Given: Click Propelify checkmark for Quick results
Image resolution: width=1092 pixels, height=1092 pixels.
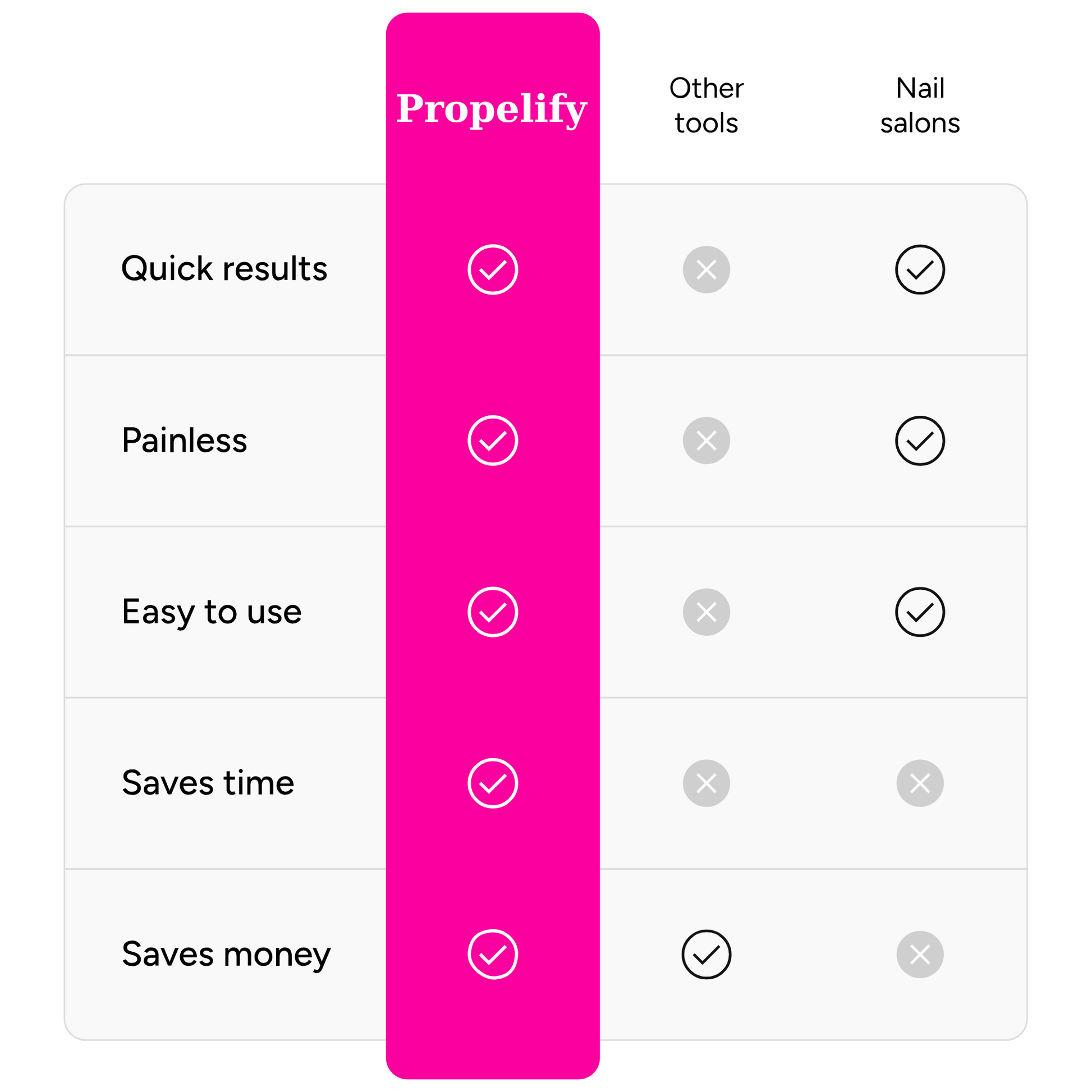Looking at the screenshot, I should click(x=492, y=269).
